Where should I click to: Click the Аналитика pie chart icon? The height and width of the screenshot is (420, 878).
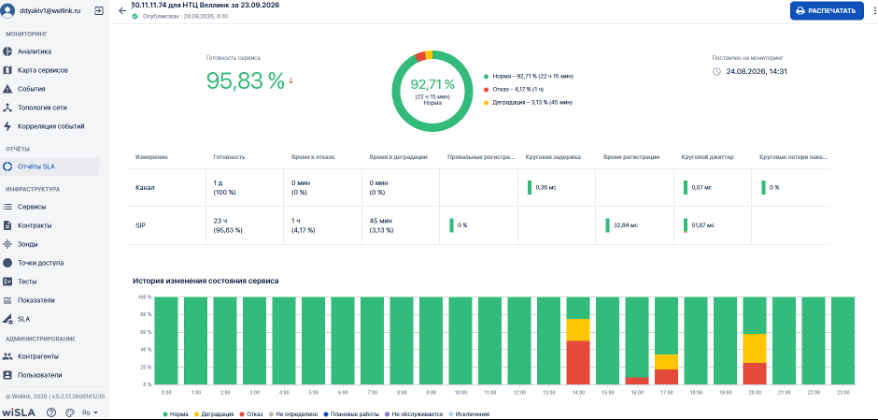click(x=7, y=52)
